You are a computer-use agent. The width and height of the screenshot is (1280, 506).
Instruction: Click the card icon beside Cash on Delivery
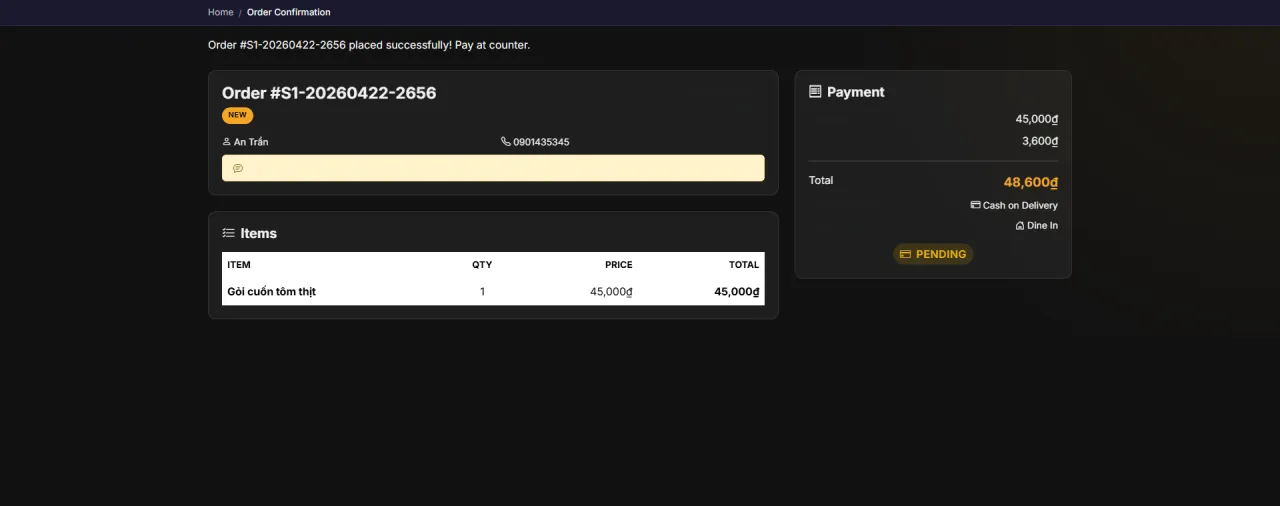point(975,205)
